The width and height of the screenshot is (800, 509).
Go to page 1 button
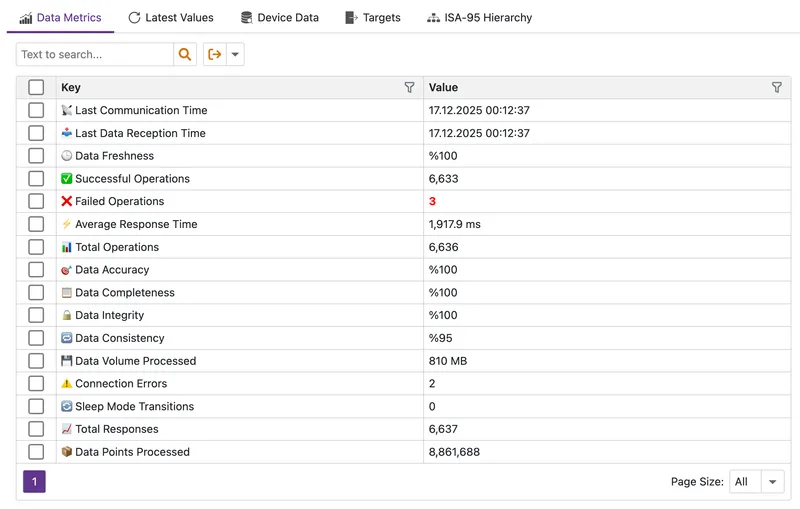(34, 482)
